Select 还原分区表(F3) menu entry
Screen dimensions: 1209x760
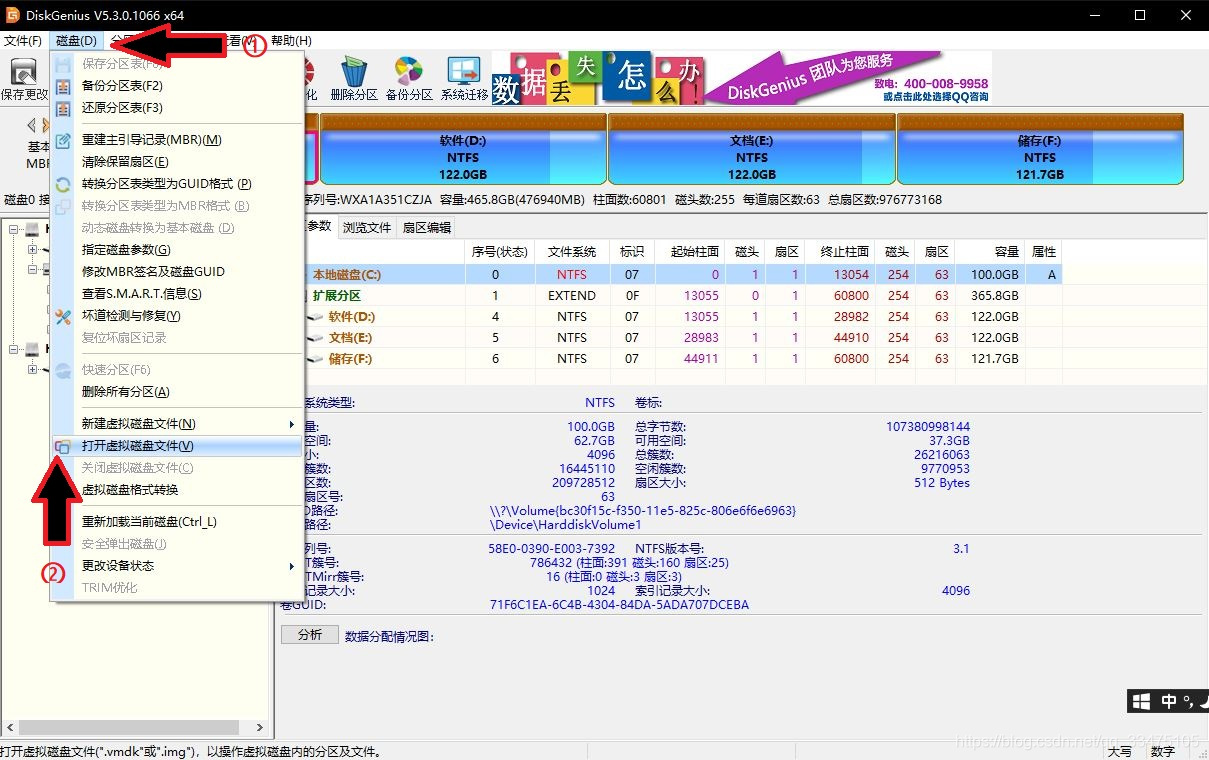[176, 108]
